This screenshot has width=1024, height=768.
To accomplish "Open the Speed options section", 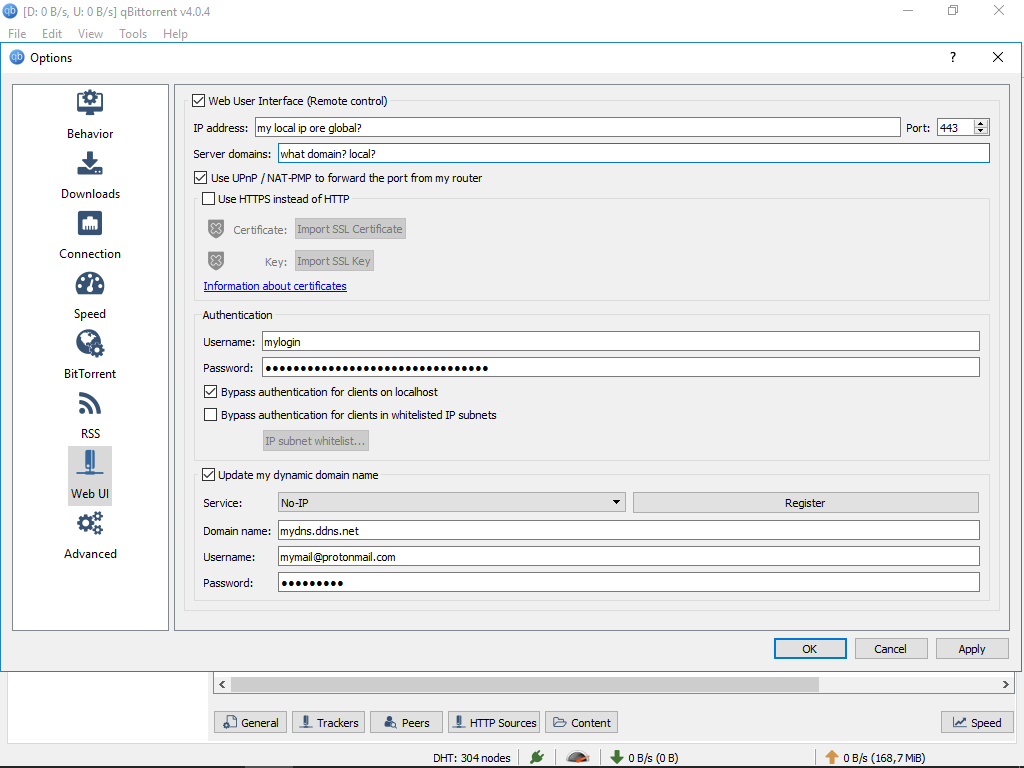I will pyautogui.click(x=90, y=296).
